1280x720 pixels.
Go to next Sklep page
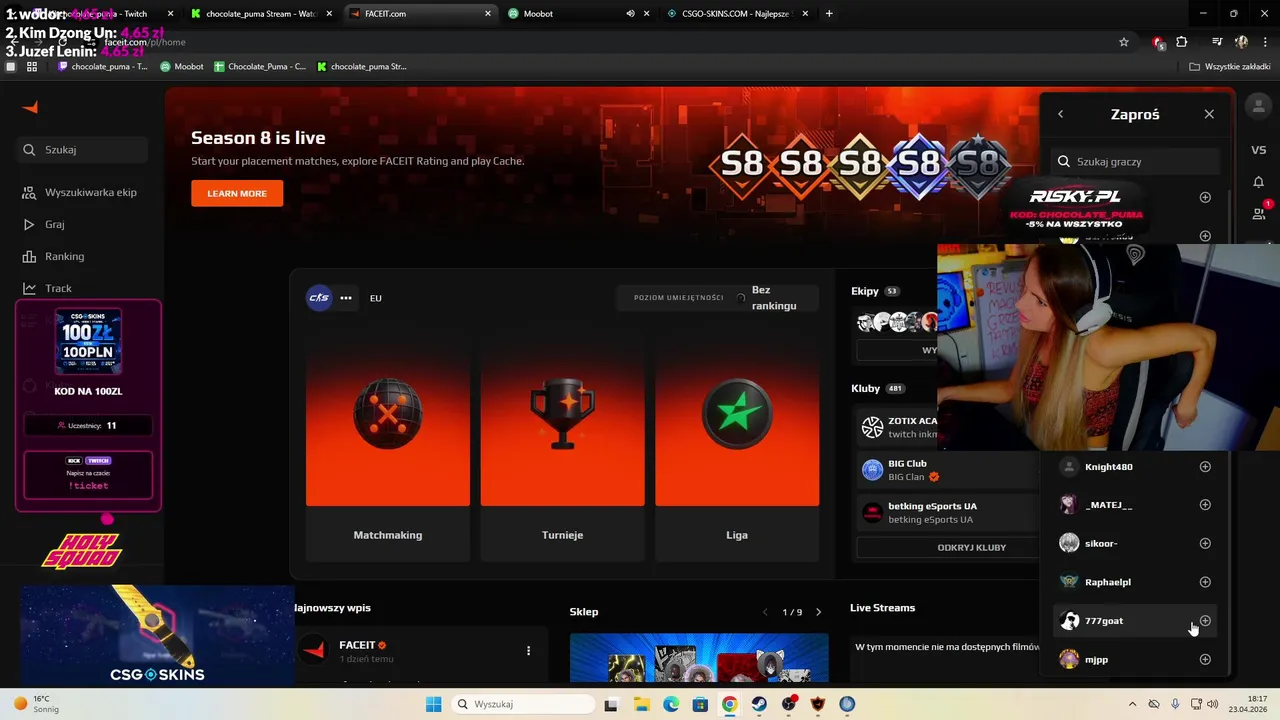(x=818, y=612)
